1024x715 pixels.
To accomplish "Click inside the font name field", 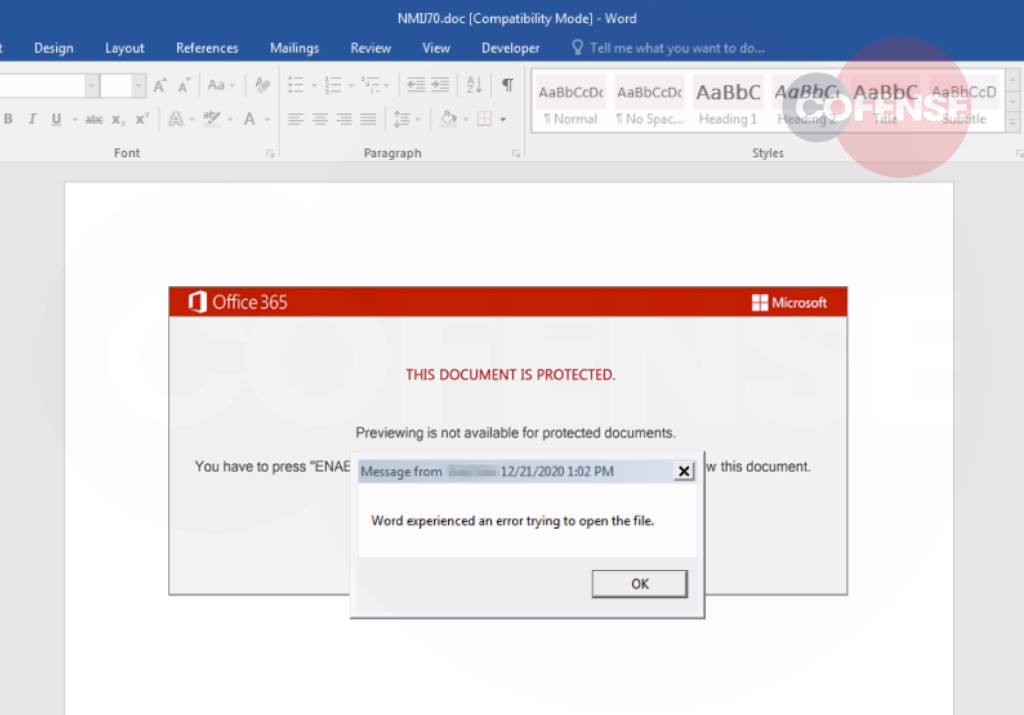I will [x=42, y=86].
